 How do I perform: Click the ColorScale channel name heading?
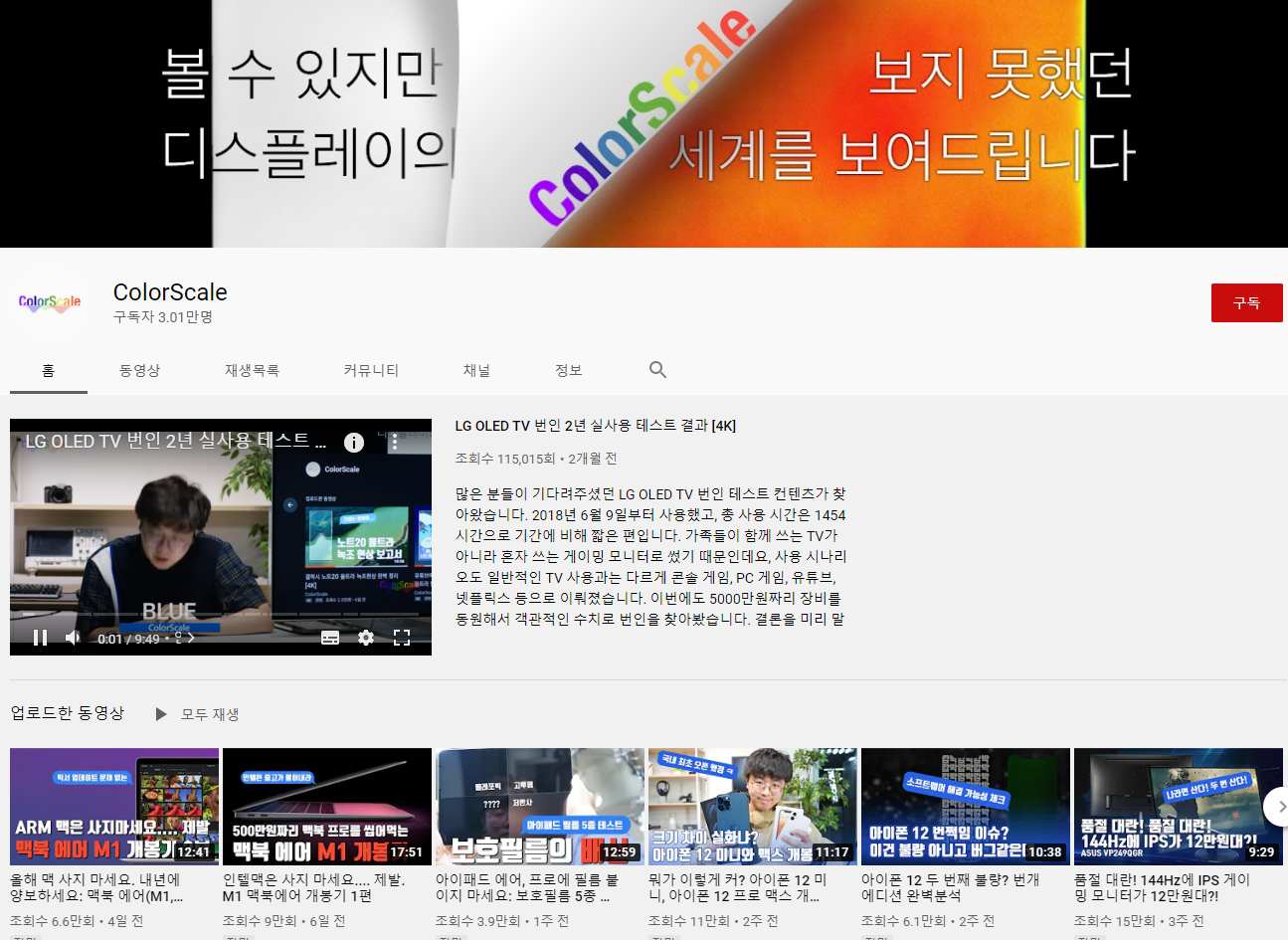point(170,292)
